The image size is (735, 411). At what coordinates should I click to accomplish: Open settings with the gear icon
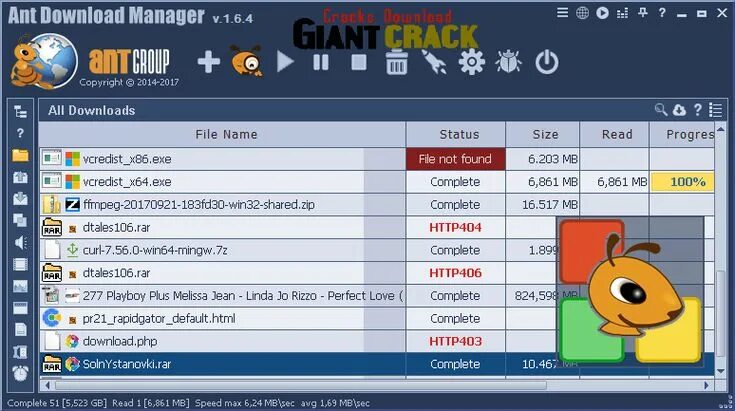(472, 62)
